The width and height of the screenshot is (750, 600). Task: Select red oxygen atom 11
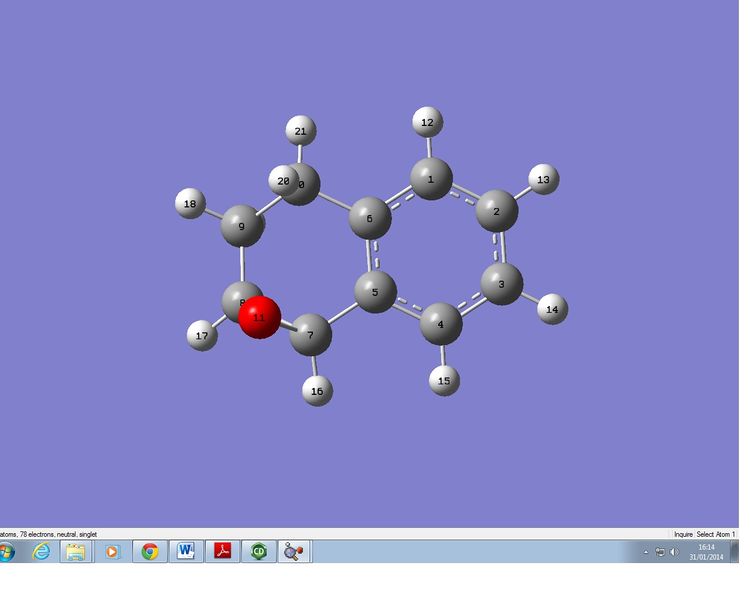[x=259, y=317]
